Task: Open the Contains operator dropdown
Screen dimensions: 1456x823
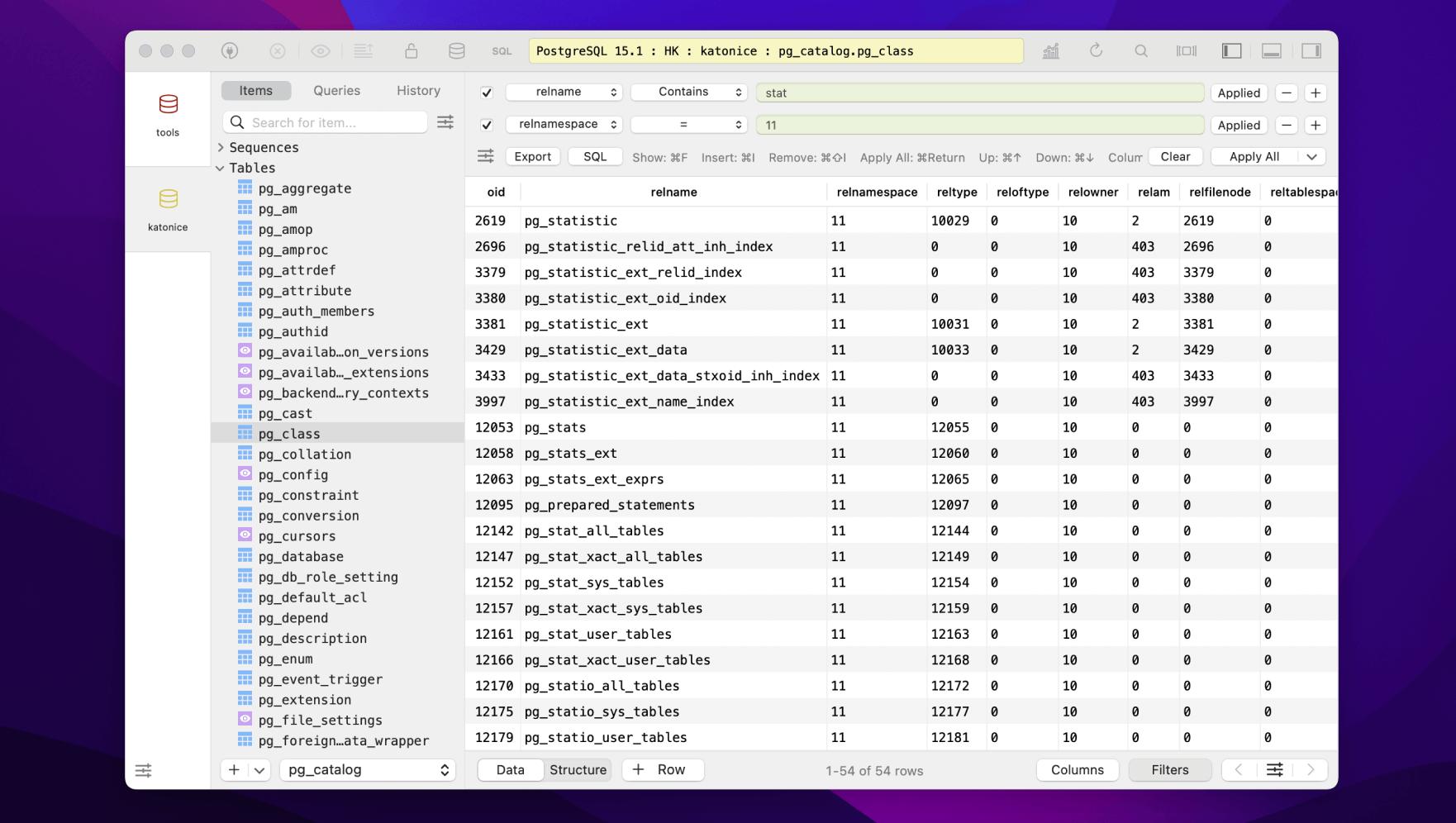Action: coord(688,92)
